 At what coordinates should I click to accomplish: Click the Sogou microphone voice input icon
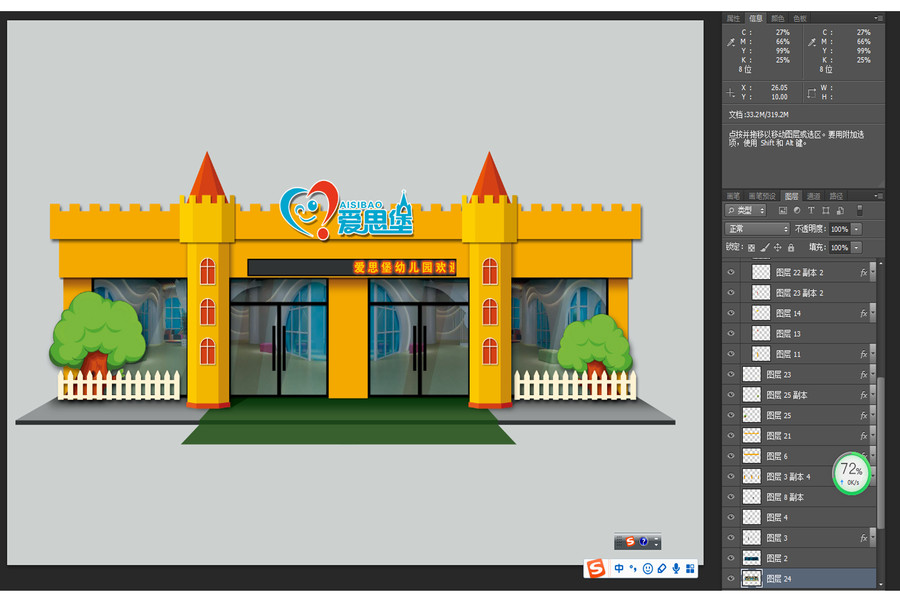676,568
